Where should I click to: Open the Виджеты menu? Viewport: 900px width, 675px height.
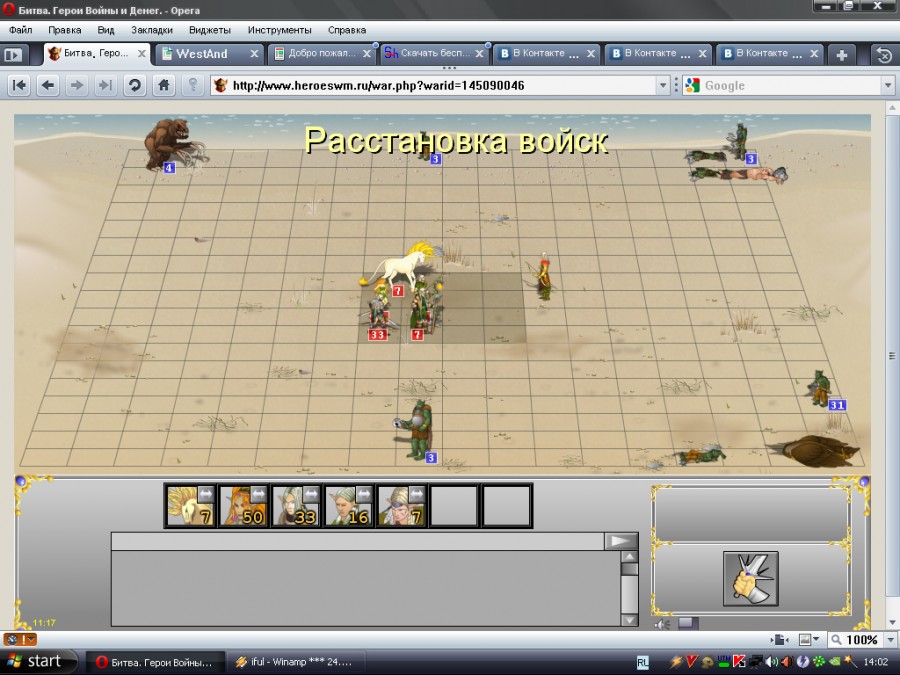210,30
